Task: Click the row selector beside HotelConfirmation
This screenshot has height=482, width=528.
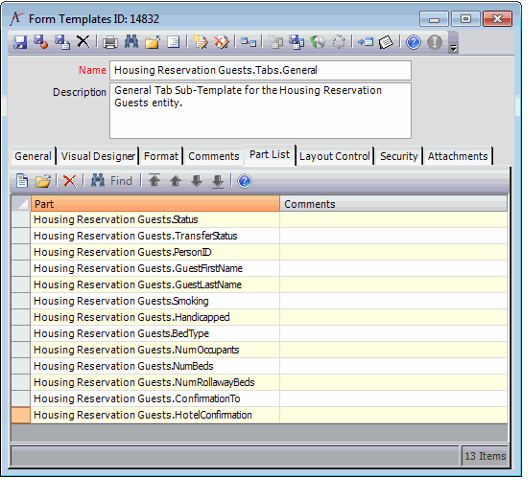Action: (21, 415)
